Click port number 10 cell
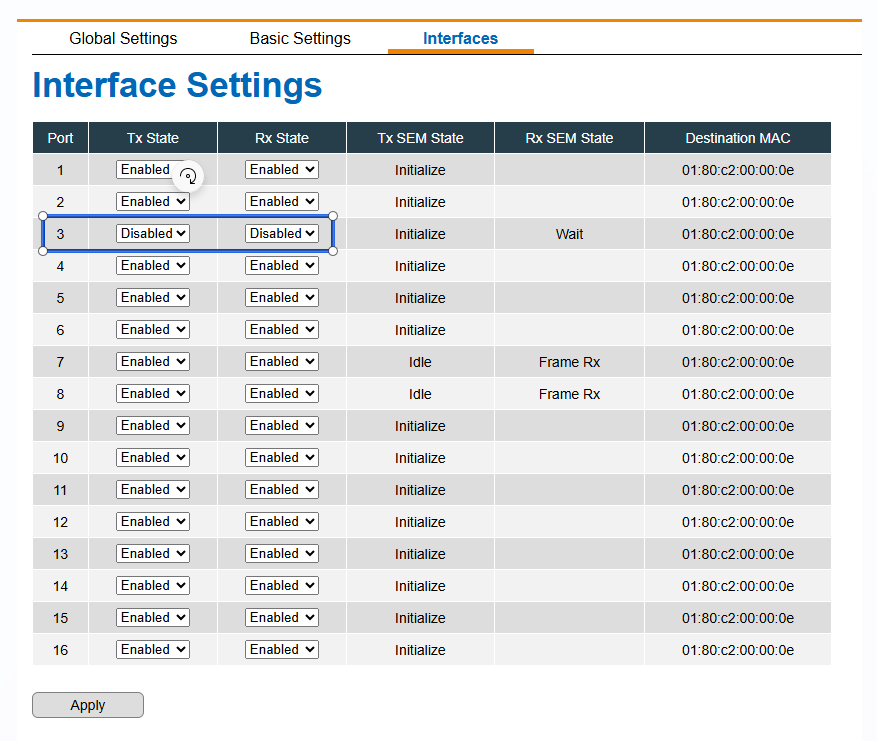This screenshot has width=877, height=741. click(60, 458)
